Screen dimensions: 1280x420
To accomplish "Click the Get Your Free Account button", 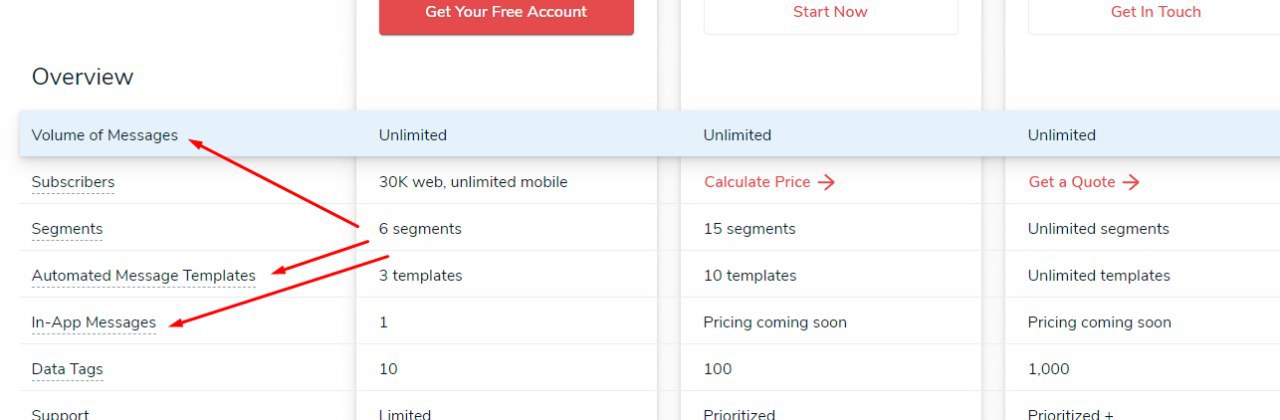I will pos(506,14).
